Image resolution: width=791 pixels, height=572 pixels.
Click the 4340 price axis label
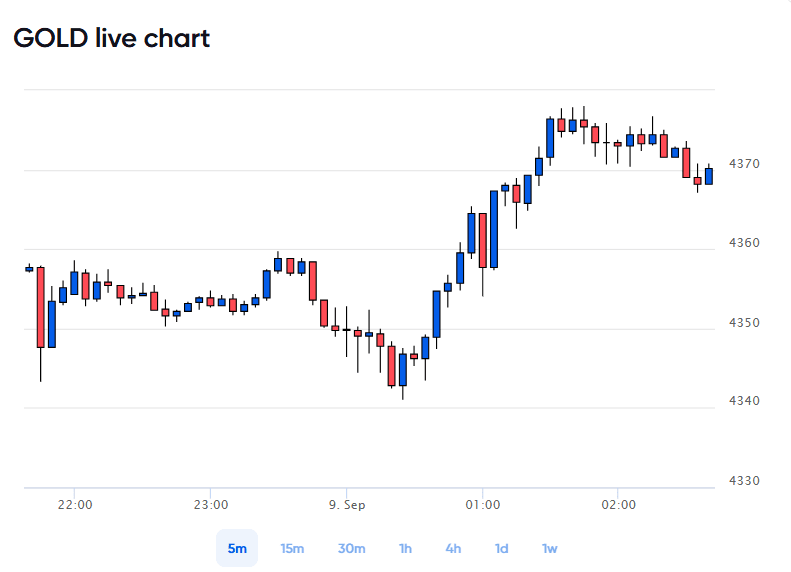[x=744, y=401]
